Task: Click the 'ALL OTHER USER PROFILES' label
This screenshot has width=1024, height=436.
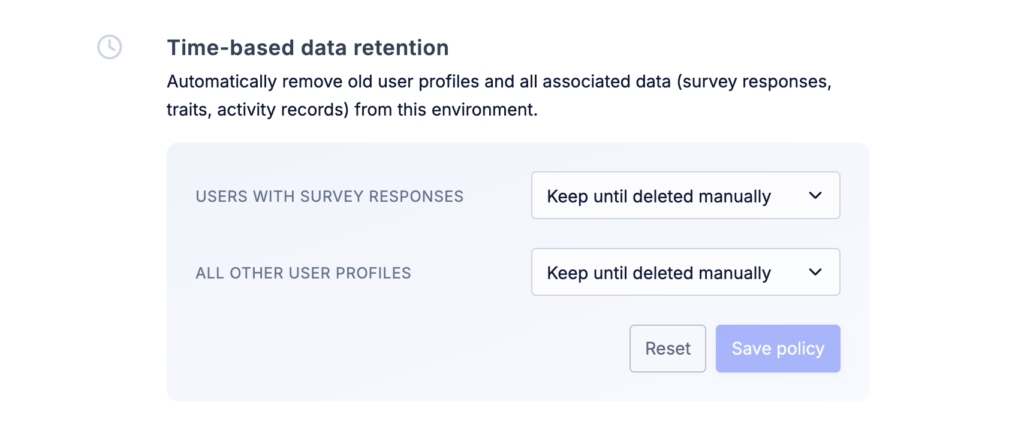Action: pos(304,272)
